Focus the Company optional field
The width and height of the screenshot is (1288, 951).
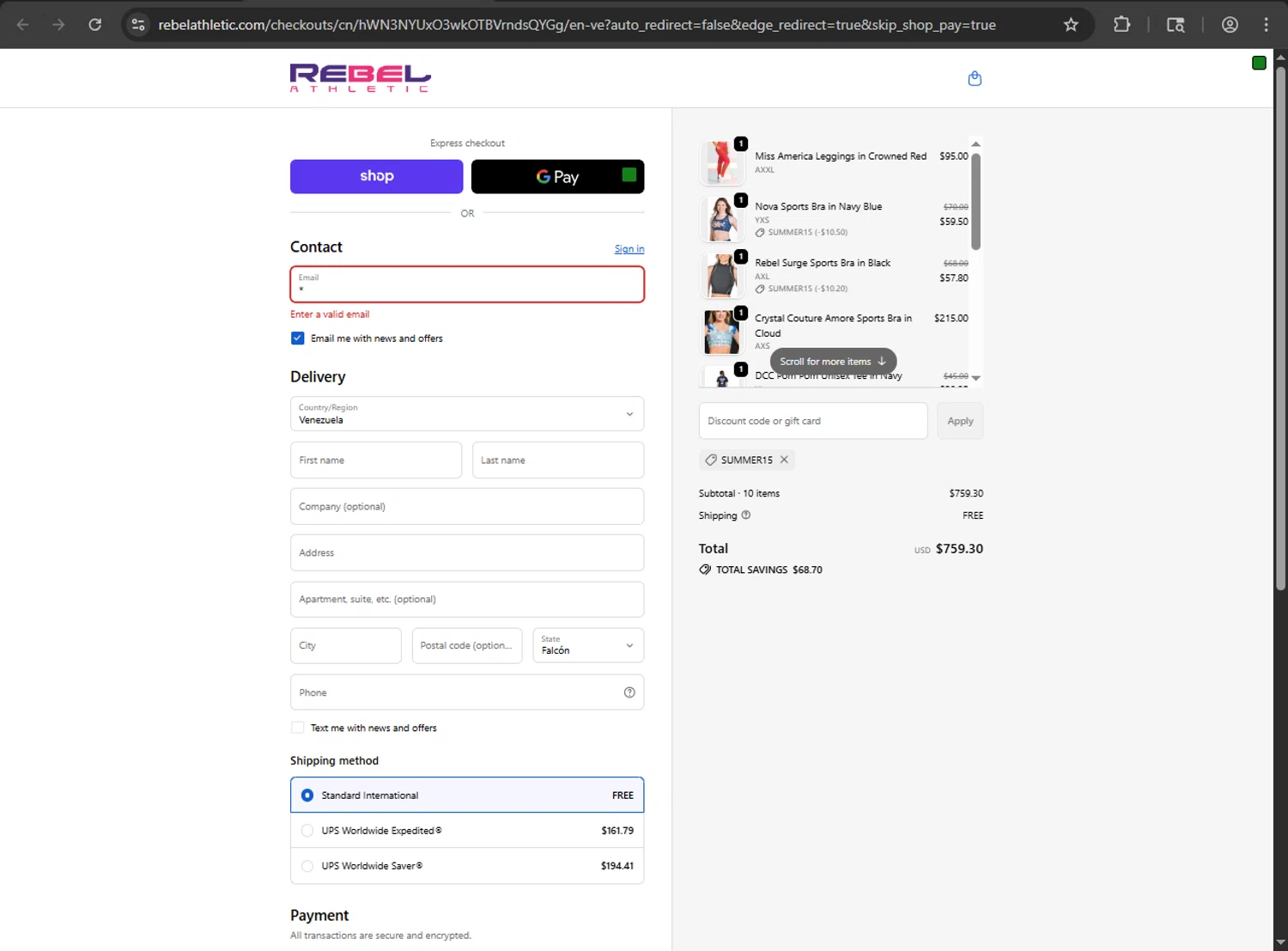(467, 507)
